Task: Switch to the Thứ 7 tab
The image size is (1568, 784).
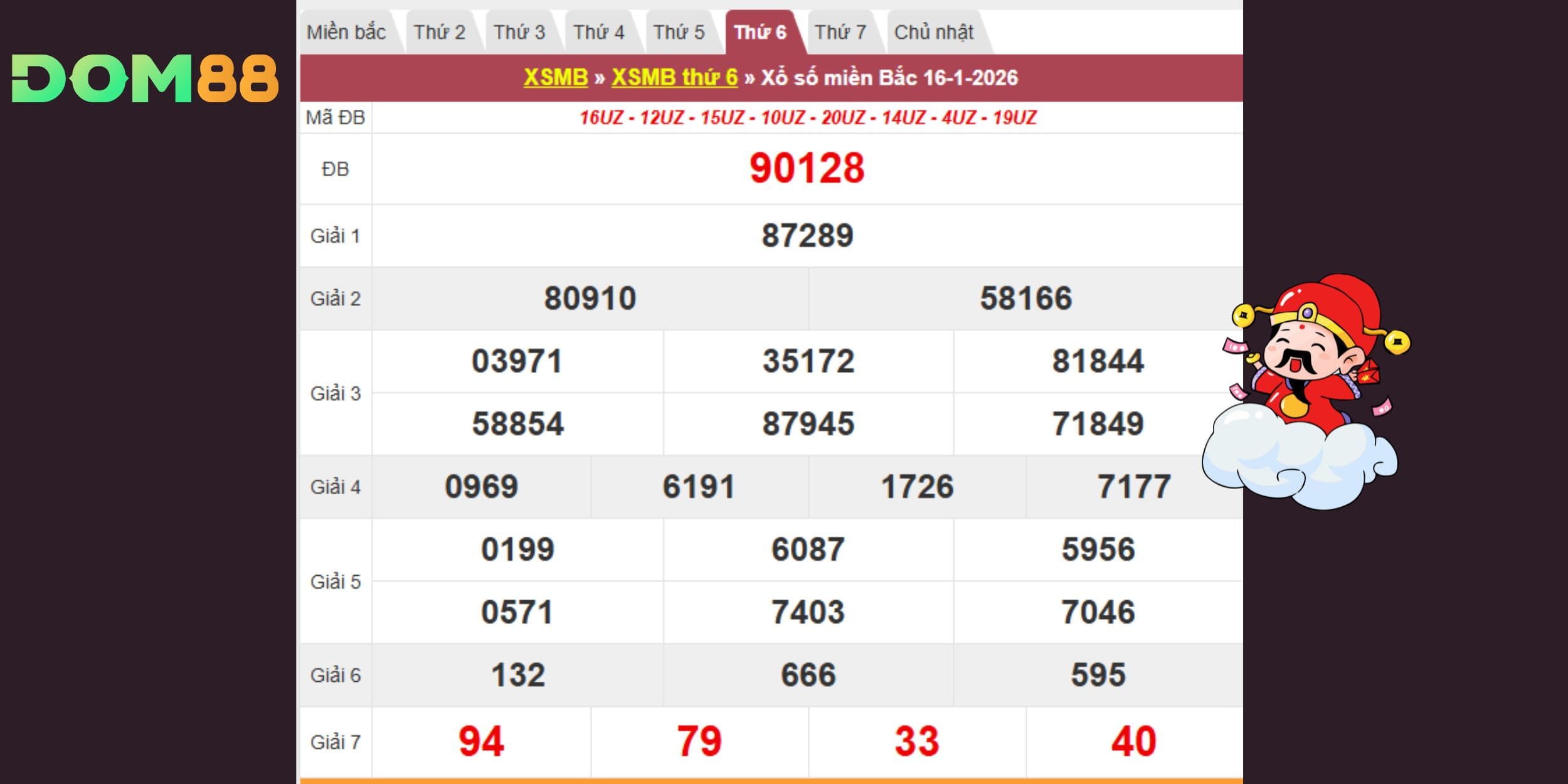Action: (840, 32)
